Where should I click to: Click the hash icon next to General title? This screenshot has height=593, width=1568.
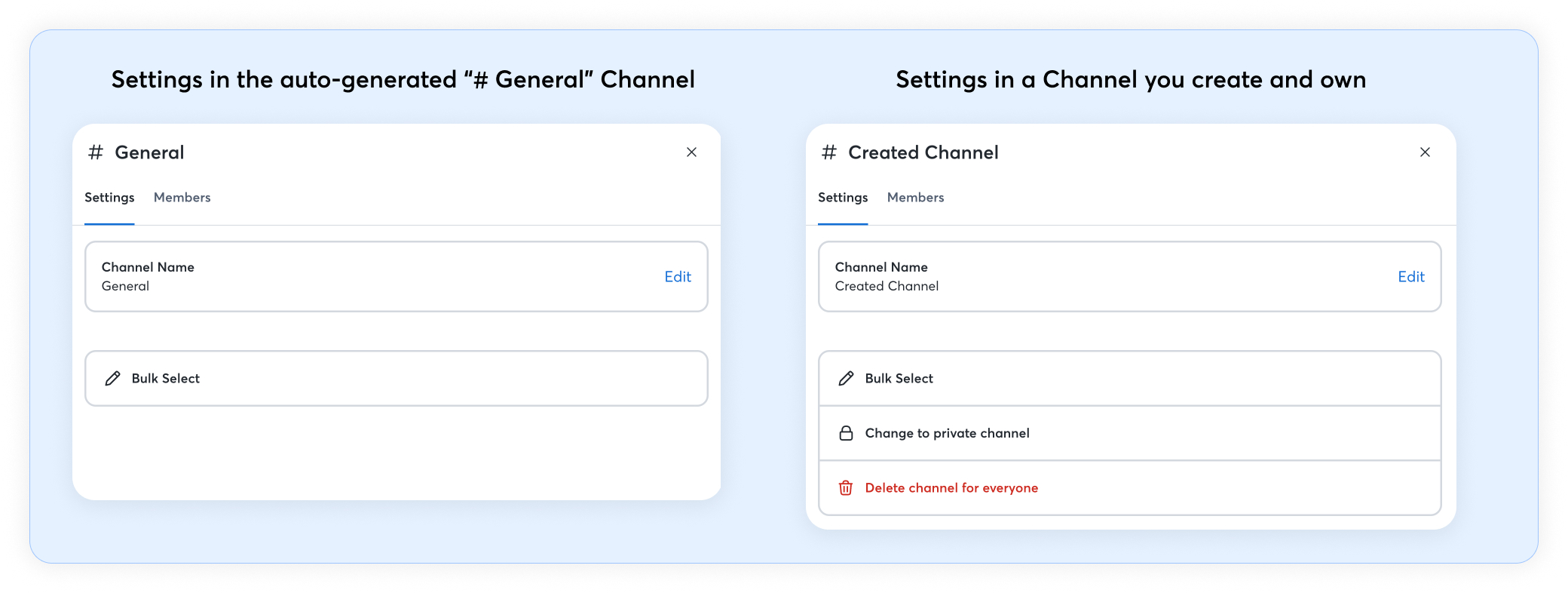click(96, 152)
